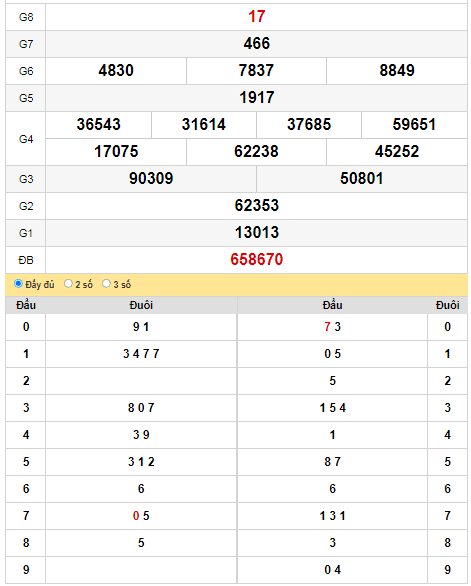Select G2 result 62353
Image resolution: width=471 pixels, height=586 pixels.
tap(256, 205)
